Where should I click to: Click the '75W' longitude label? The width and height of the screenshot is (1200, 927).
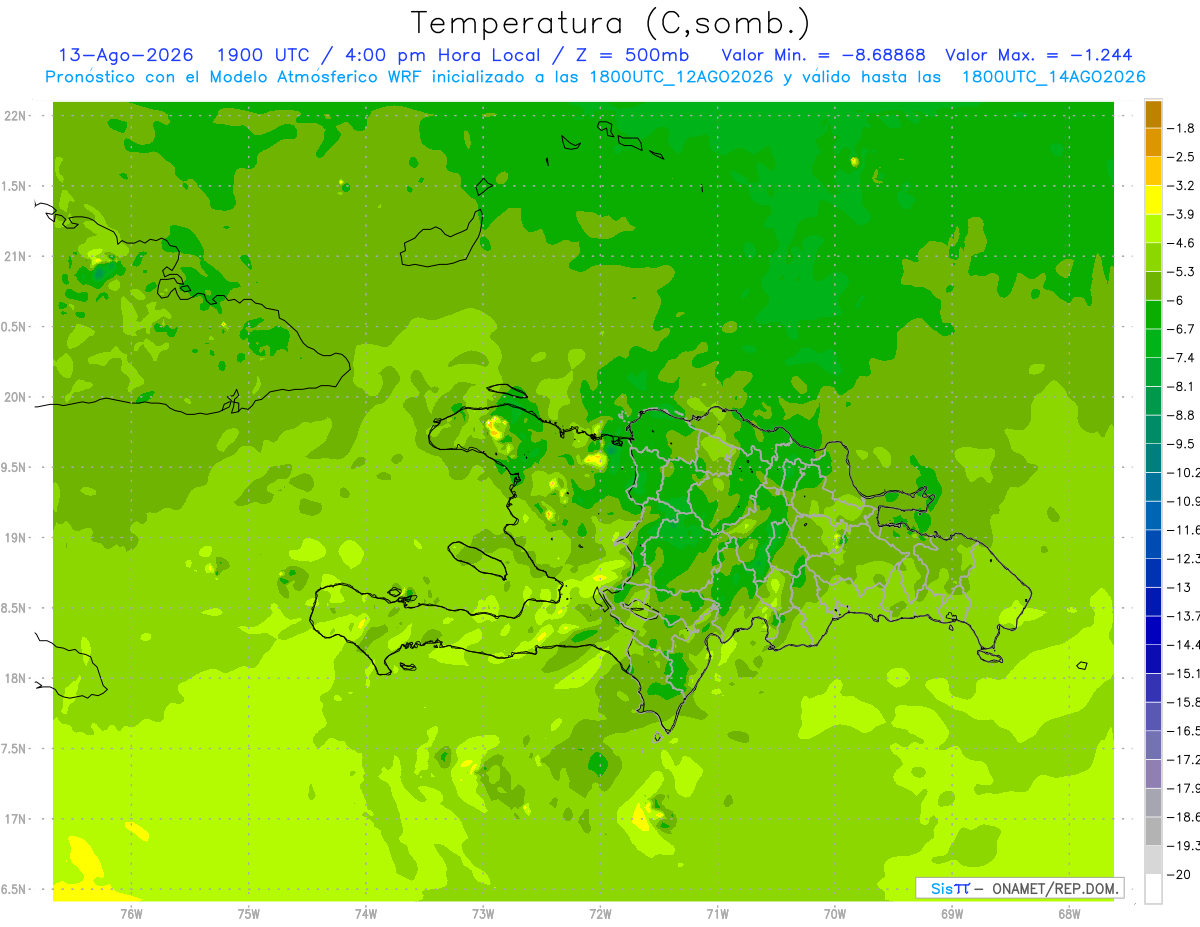(249, 913)
